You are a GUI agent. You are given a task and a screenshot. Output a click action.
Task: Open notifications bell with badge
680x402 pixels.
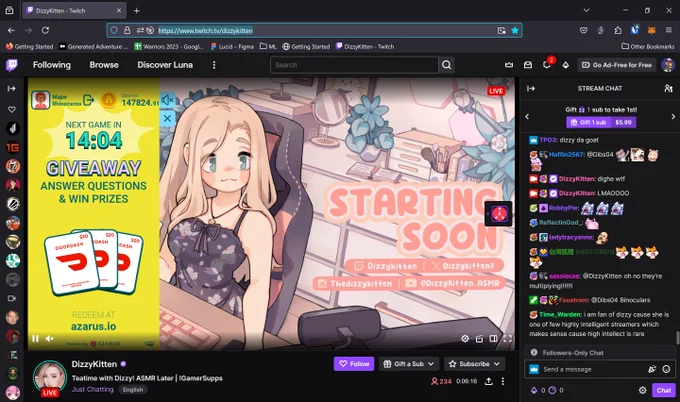coord(547,65)
